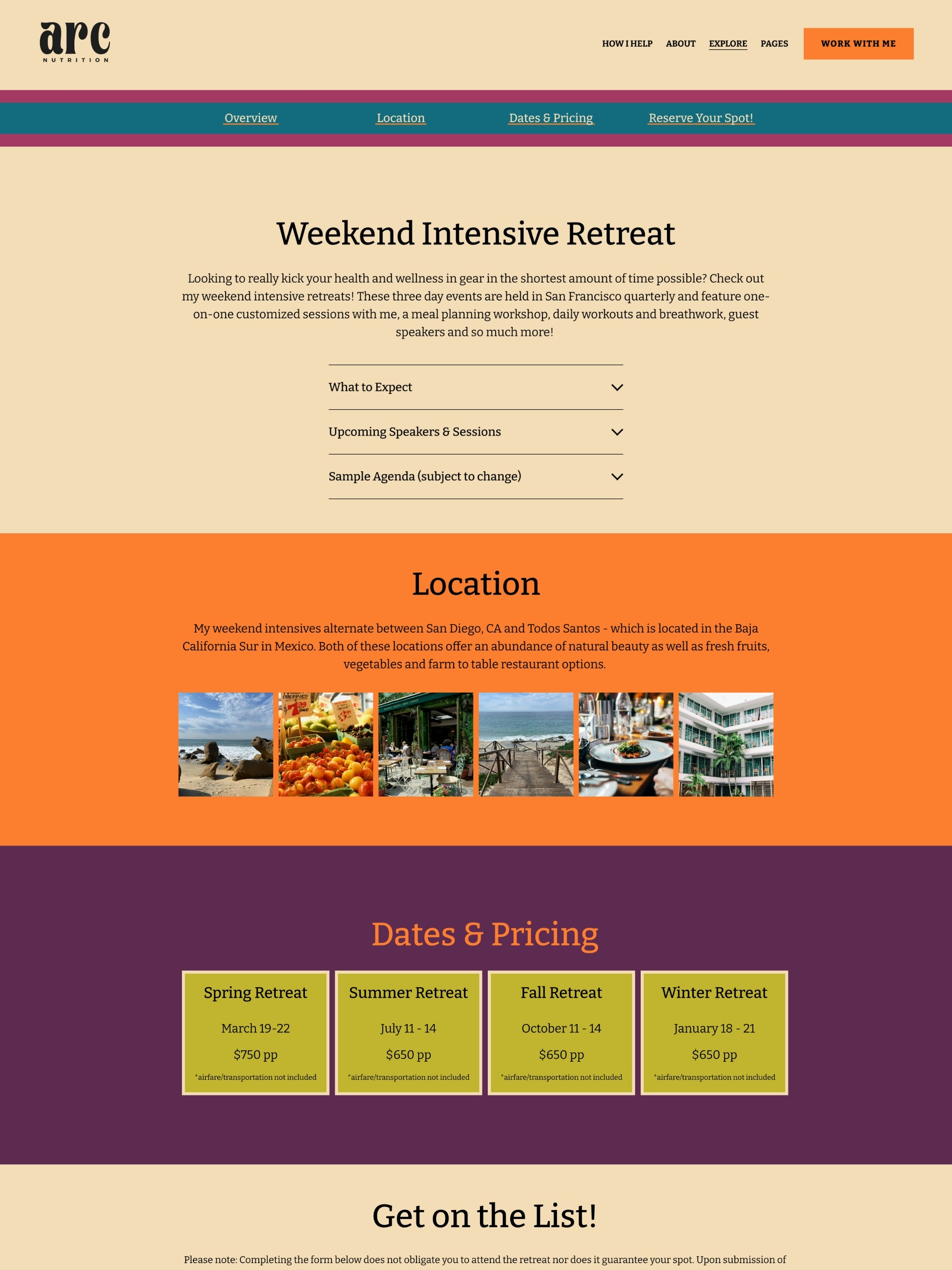Click the Dates & Pricing navigation icon link
The height and width of the screenshot is (1270, 952).
coord(551,118)
